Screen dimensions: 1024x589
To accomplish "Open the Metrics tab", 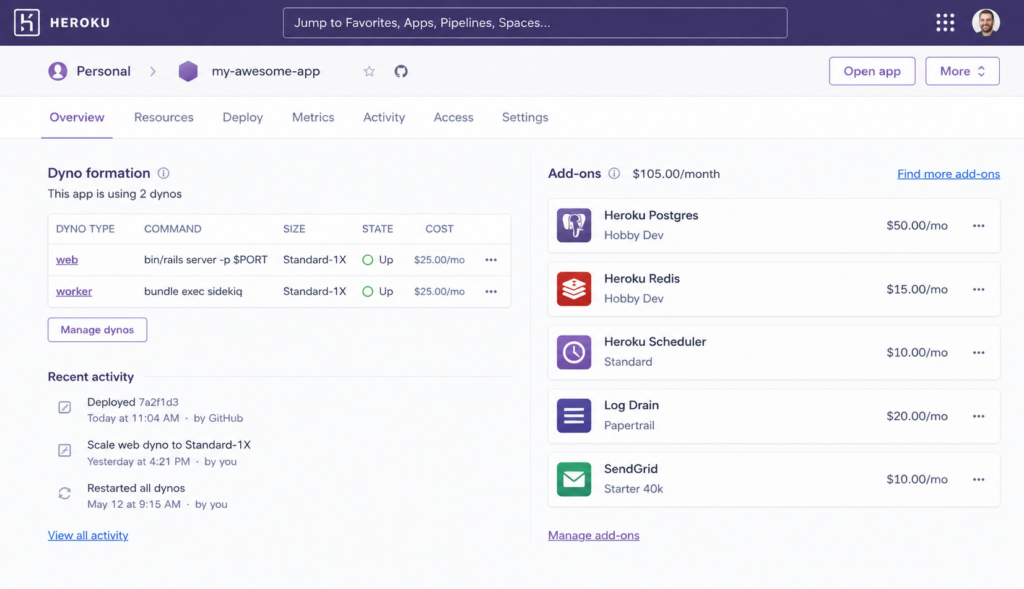I will tap(313, 118).
